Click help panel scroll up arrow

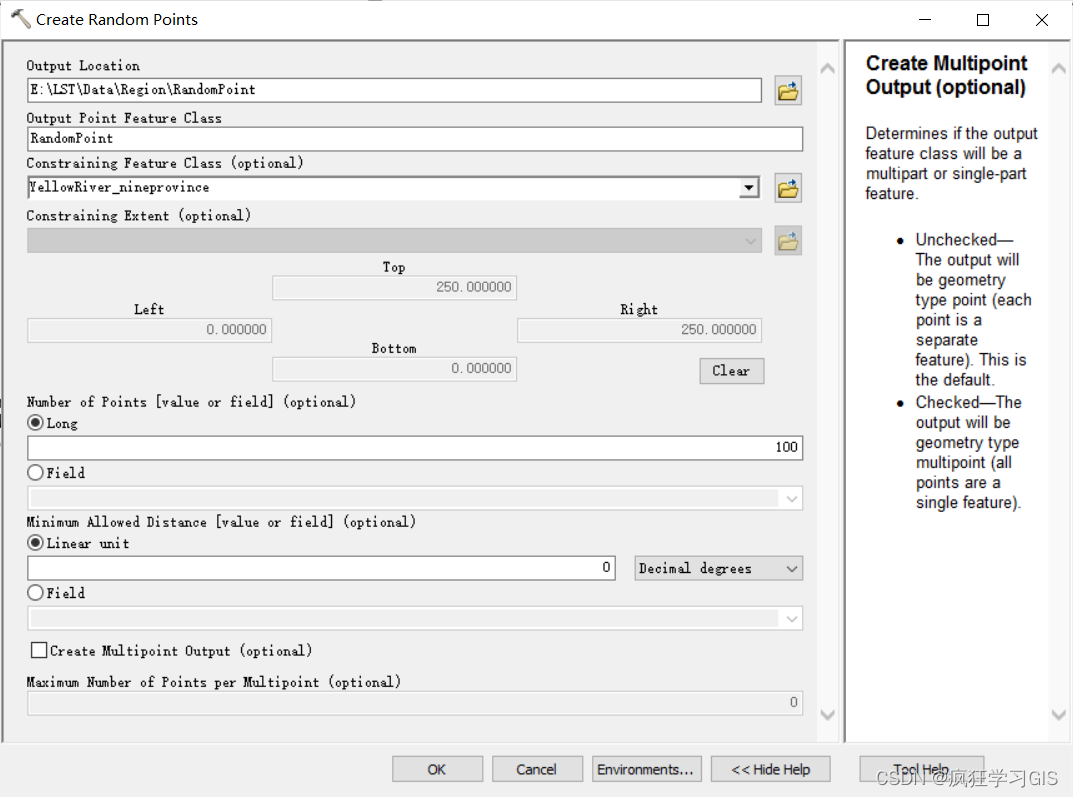(1059, 68)
